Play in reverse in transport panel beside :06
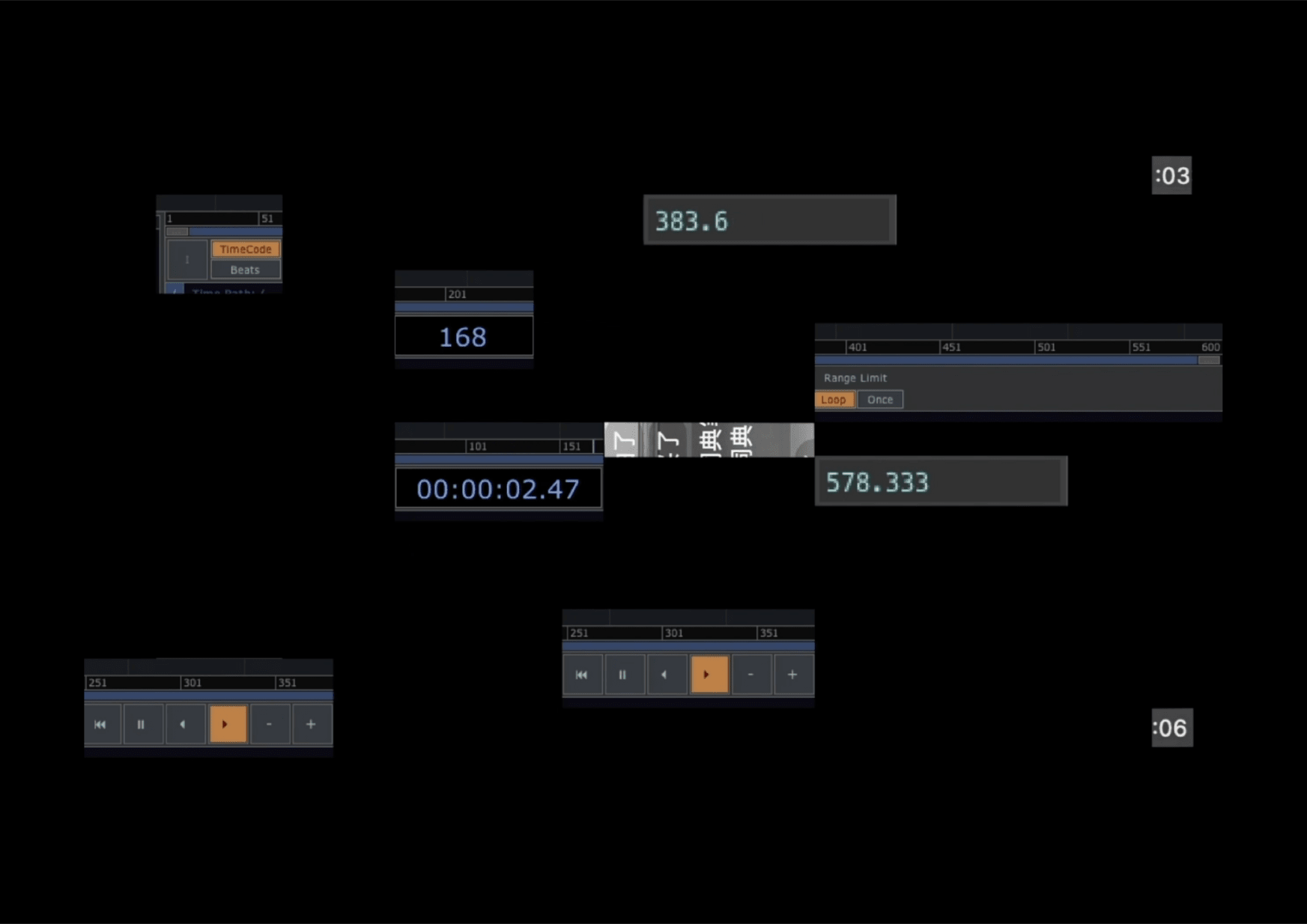1307x924 pixels. click(x=666, y=675)
